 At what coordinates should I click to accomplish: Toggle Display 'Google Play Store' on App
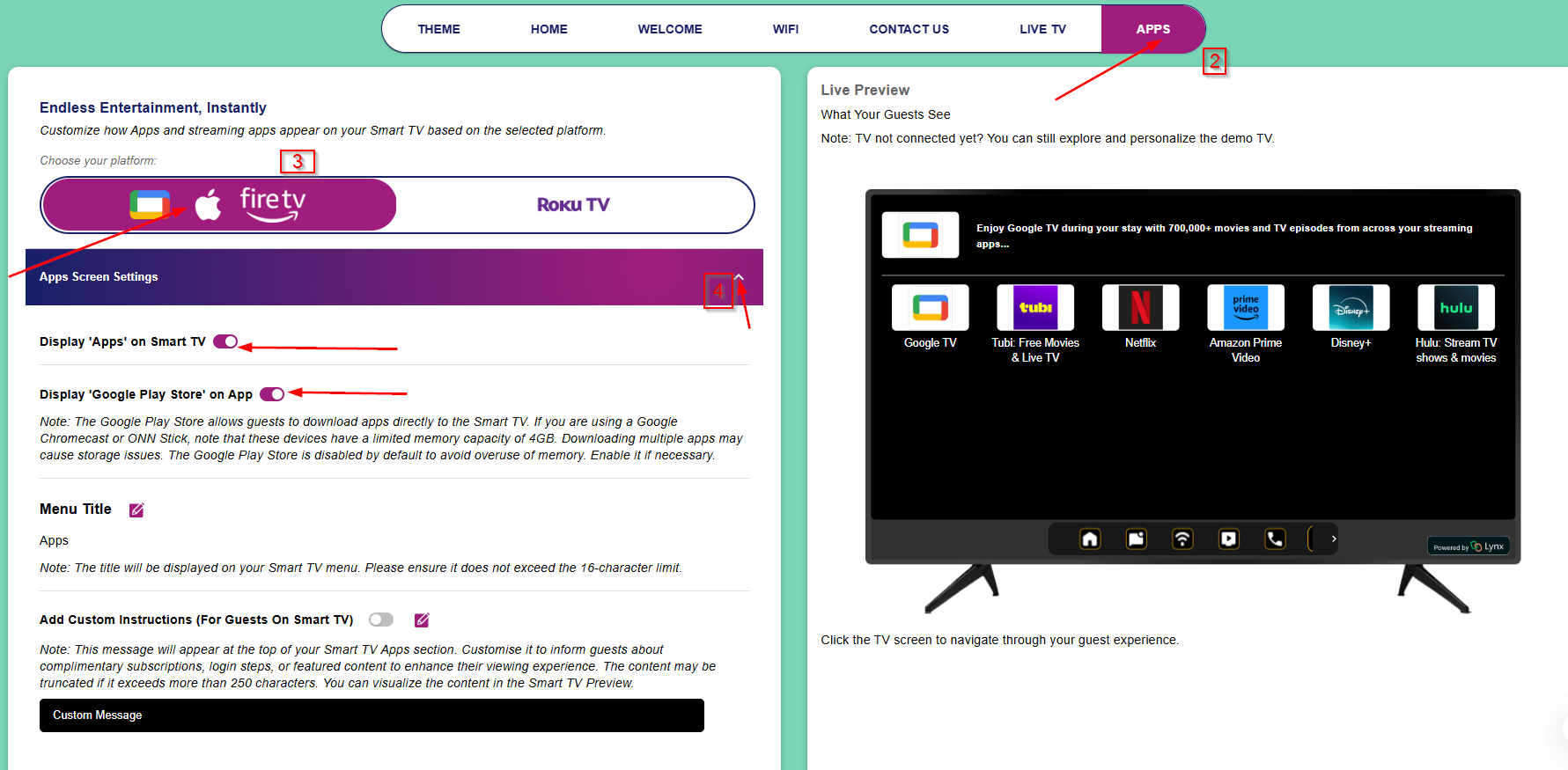272,394
